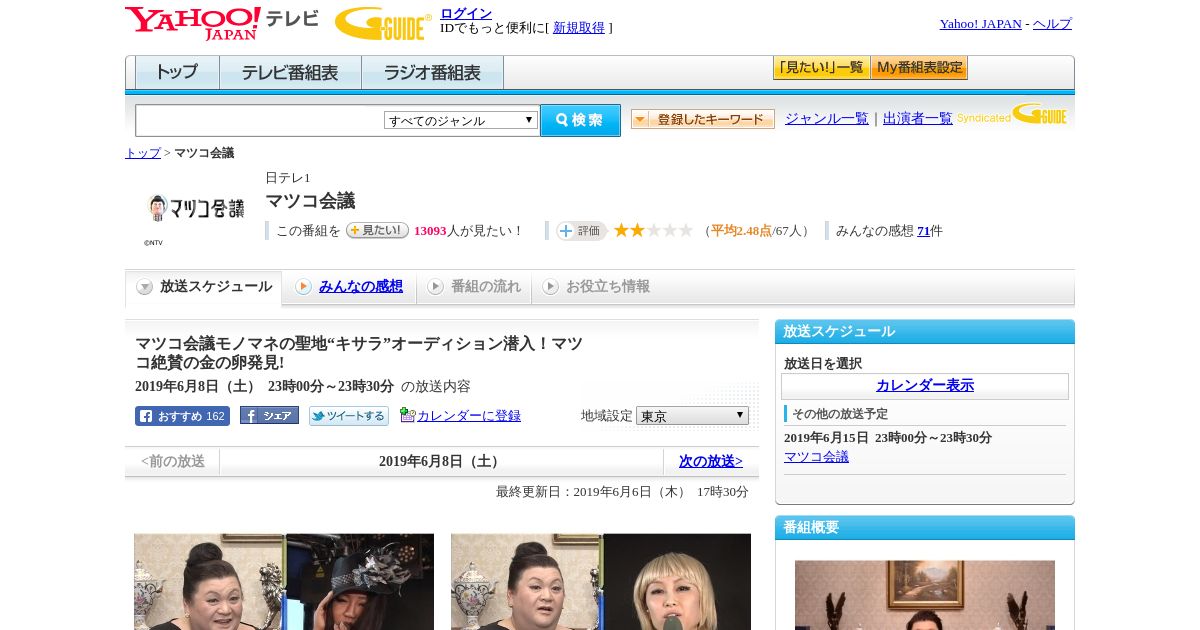Viewport: 1200px width, 630px height.
Task: Open the 出演者一覧 link
Action: 918,119
